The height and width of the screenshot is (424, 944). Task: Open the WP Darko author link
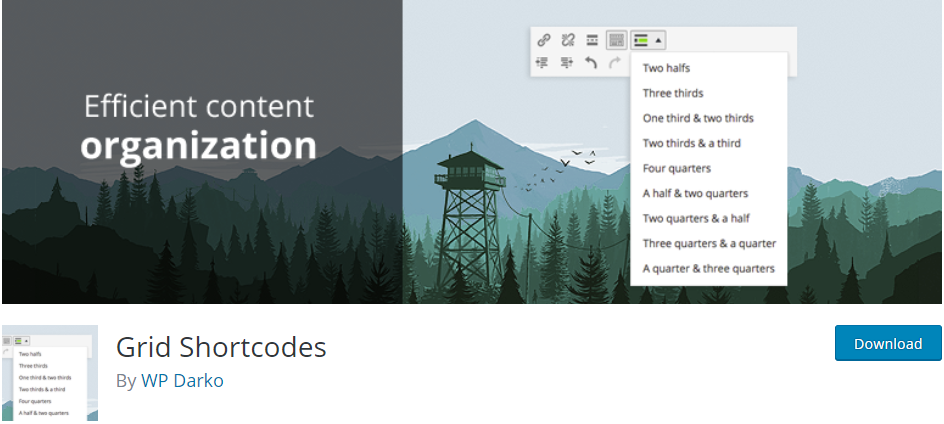182,381
